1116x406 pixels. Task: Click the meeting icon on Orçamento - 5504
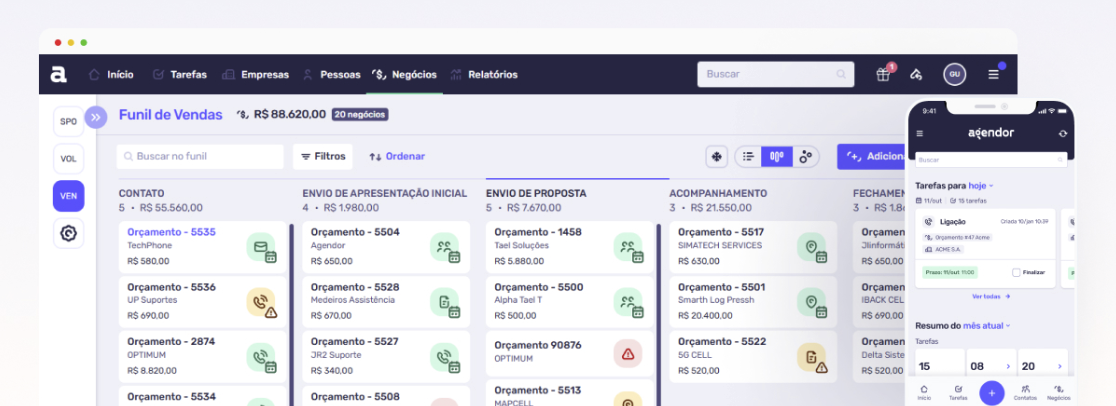click(x=446, y=248)
